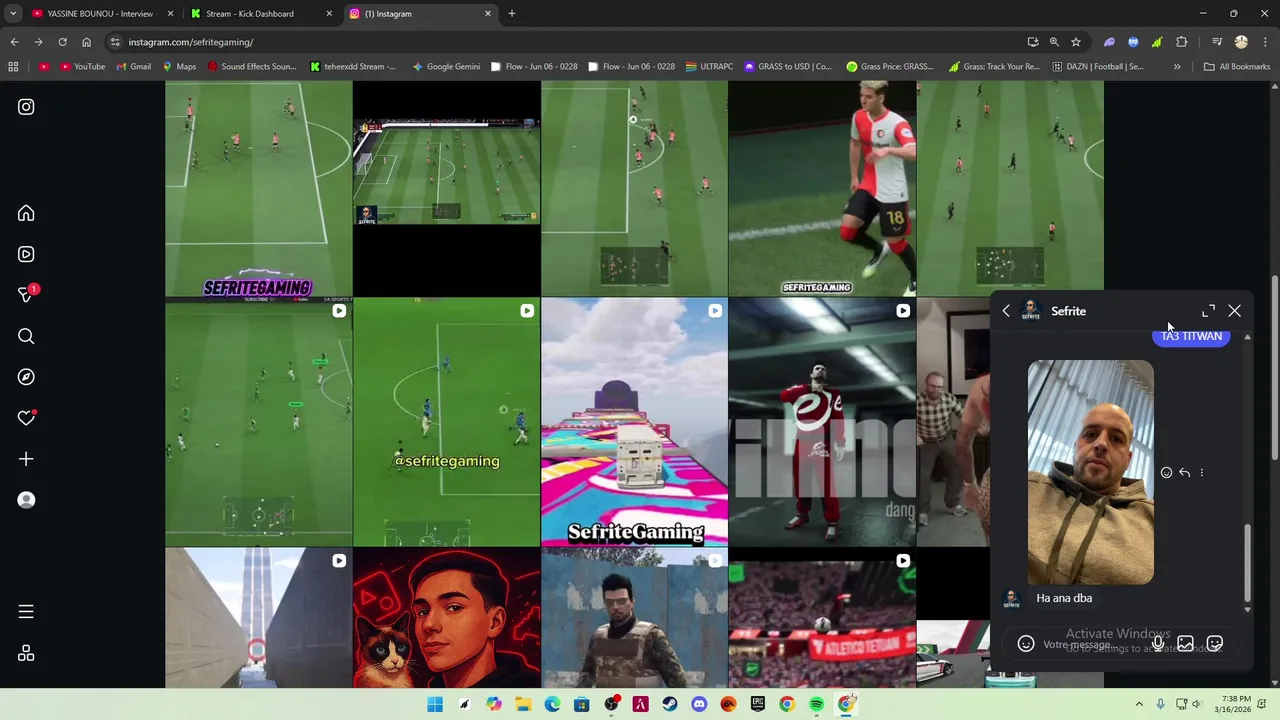Viewport: 1280px width, 720px height.
Task: Open the player number 18 post
Action: (x=822, y=188)
